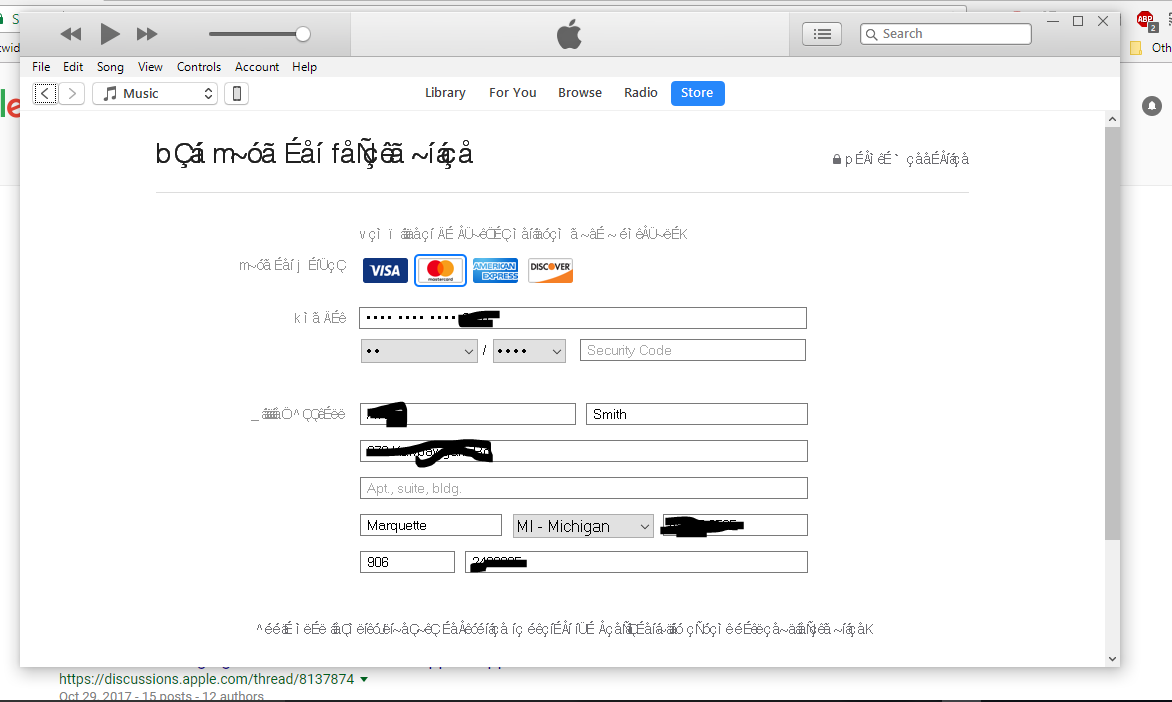Click the rewind previous track button

point(71,34)
